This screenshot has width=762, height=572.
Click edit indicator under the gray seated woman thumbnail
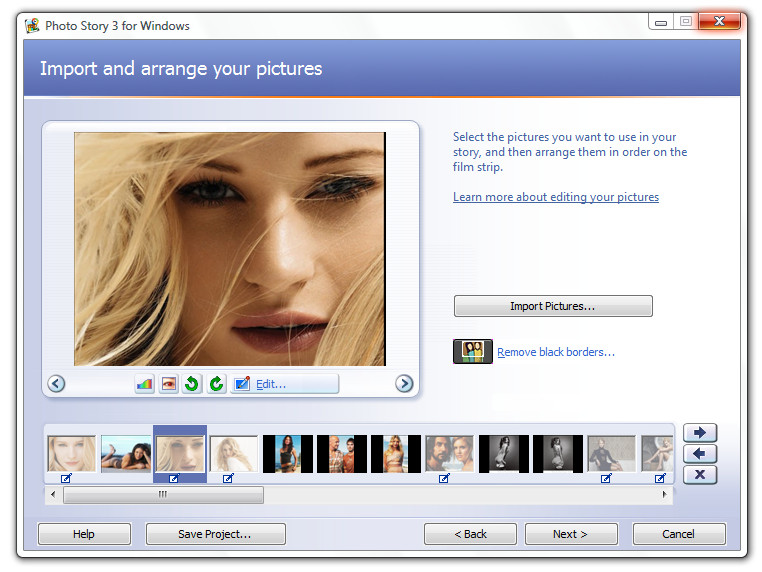click(x=606, y=479)
